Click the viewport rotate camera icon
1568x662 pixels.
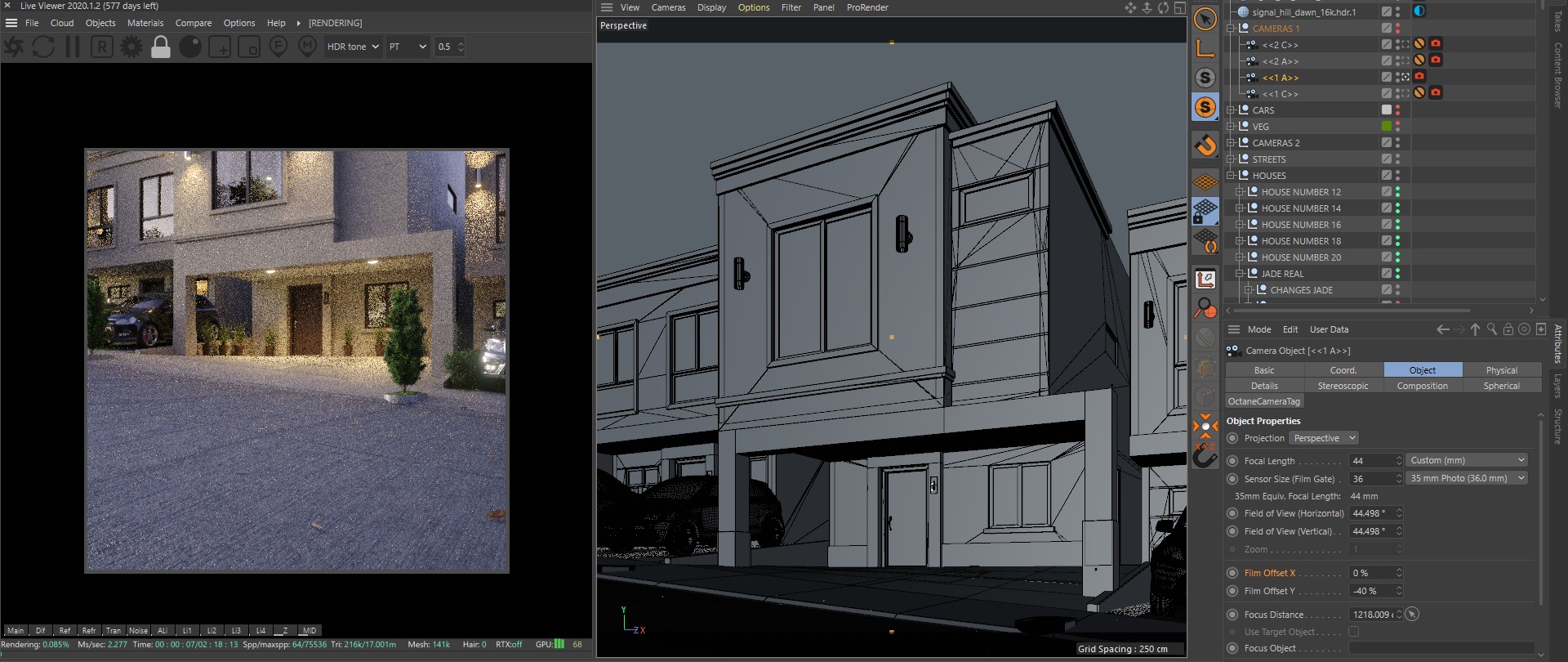click(x=1163, y=8)
